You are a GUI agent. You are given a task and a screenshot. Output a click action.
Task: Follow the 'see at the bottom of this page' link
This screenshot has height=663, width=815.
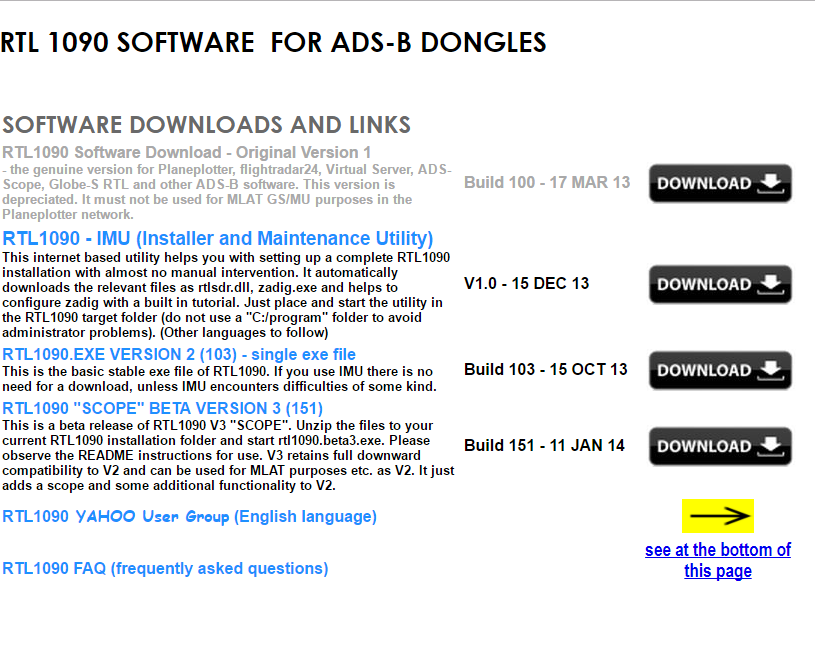coord(718,560)
